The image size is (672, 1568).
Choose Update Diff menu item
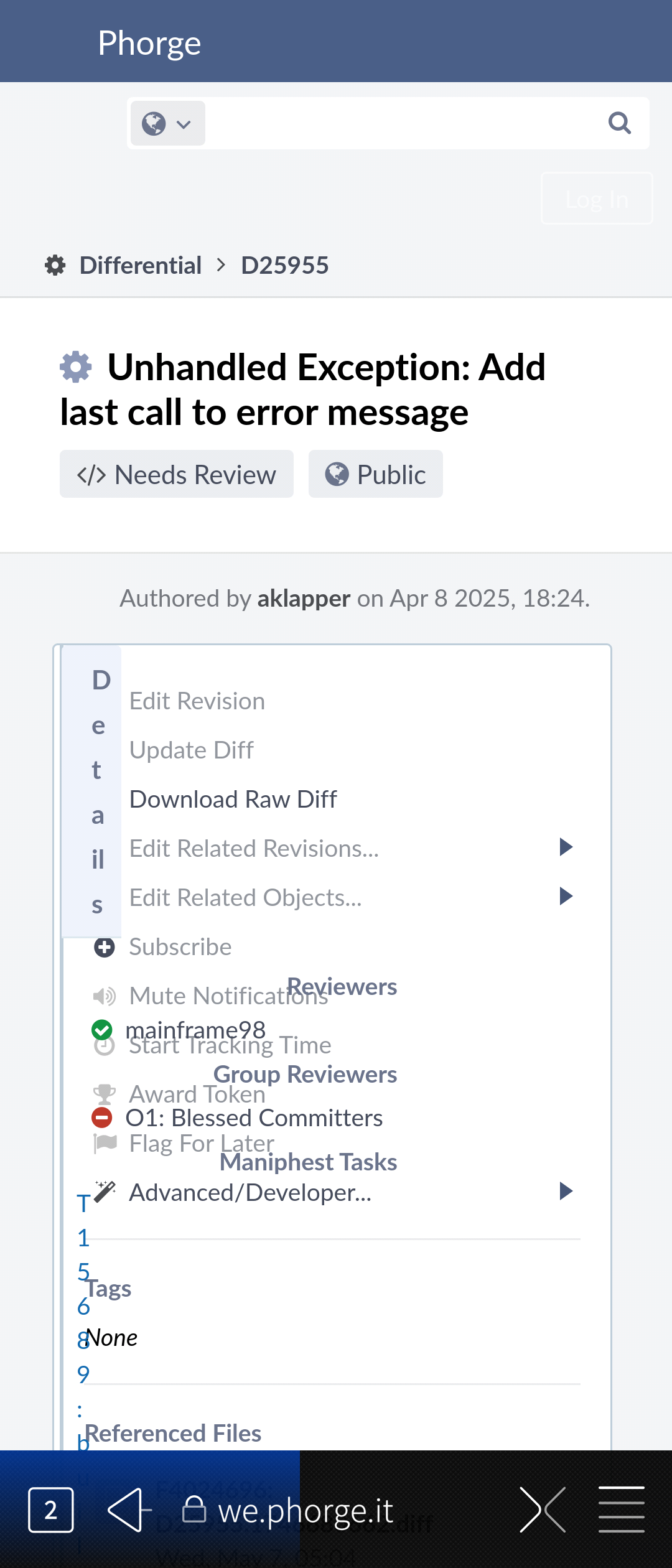(192, 750)
